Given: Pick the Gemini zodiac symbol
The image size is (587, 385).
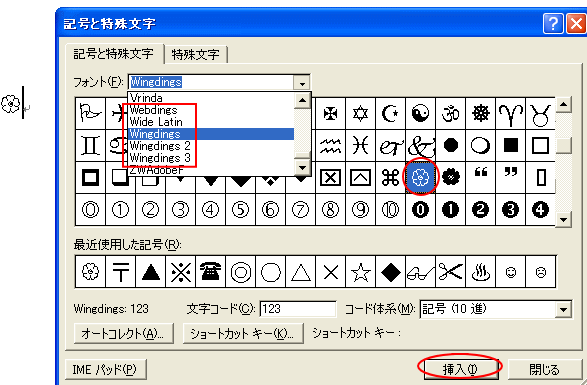Looking at the screenshot, I should tap(90, 145).
